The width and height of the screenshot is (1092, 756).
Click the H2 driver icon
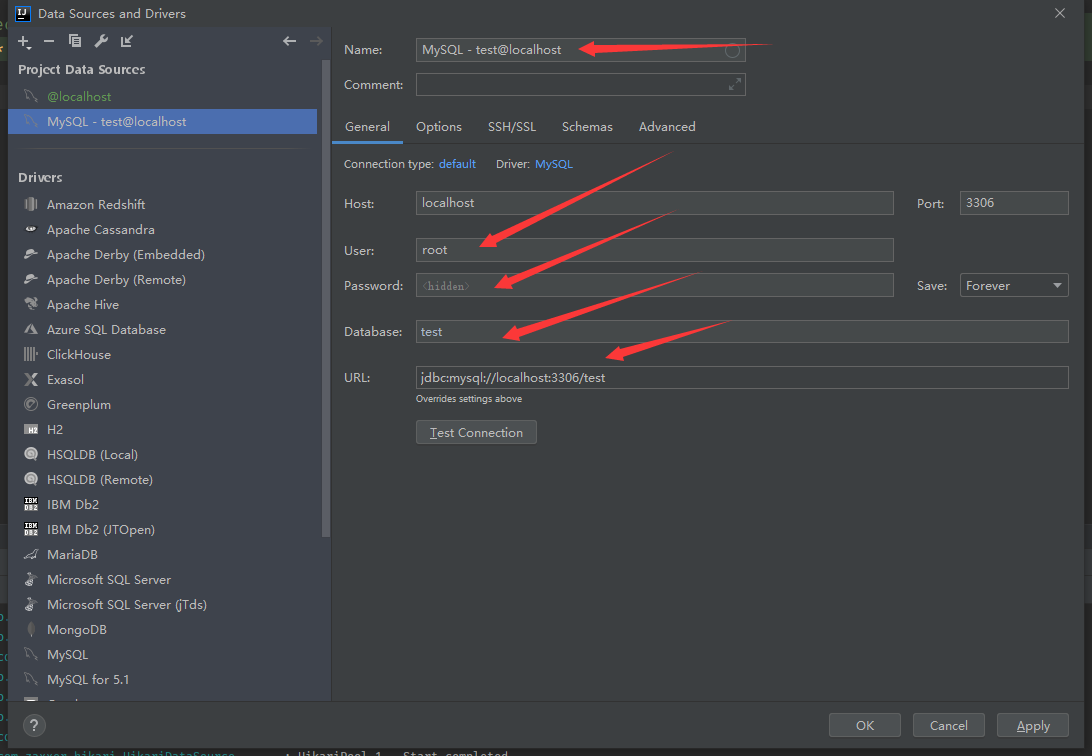31,430
